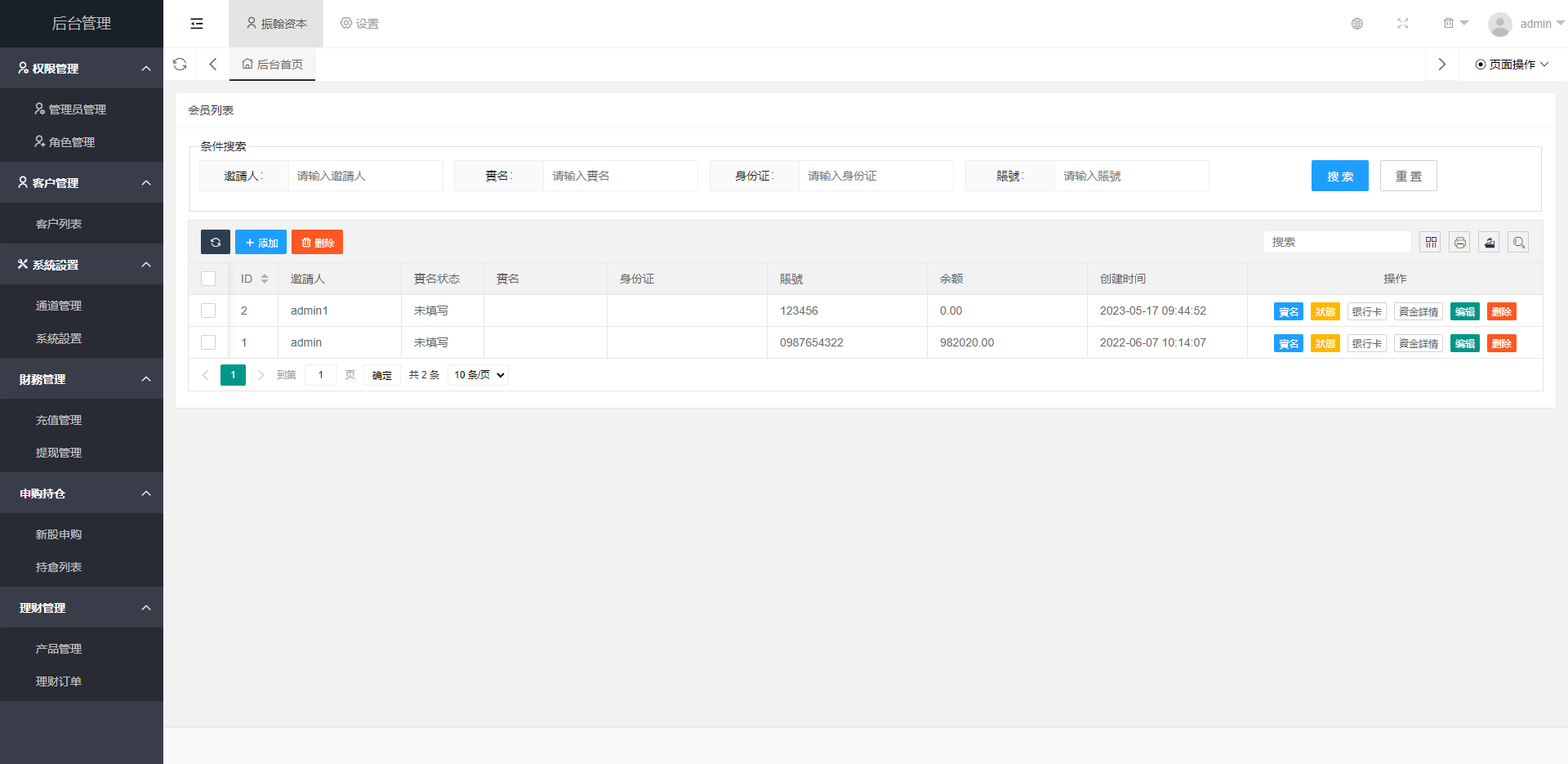Click the export data icon near search box

click(x=1488, y=242)
